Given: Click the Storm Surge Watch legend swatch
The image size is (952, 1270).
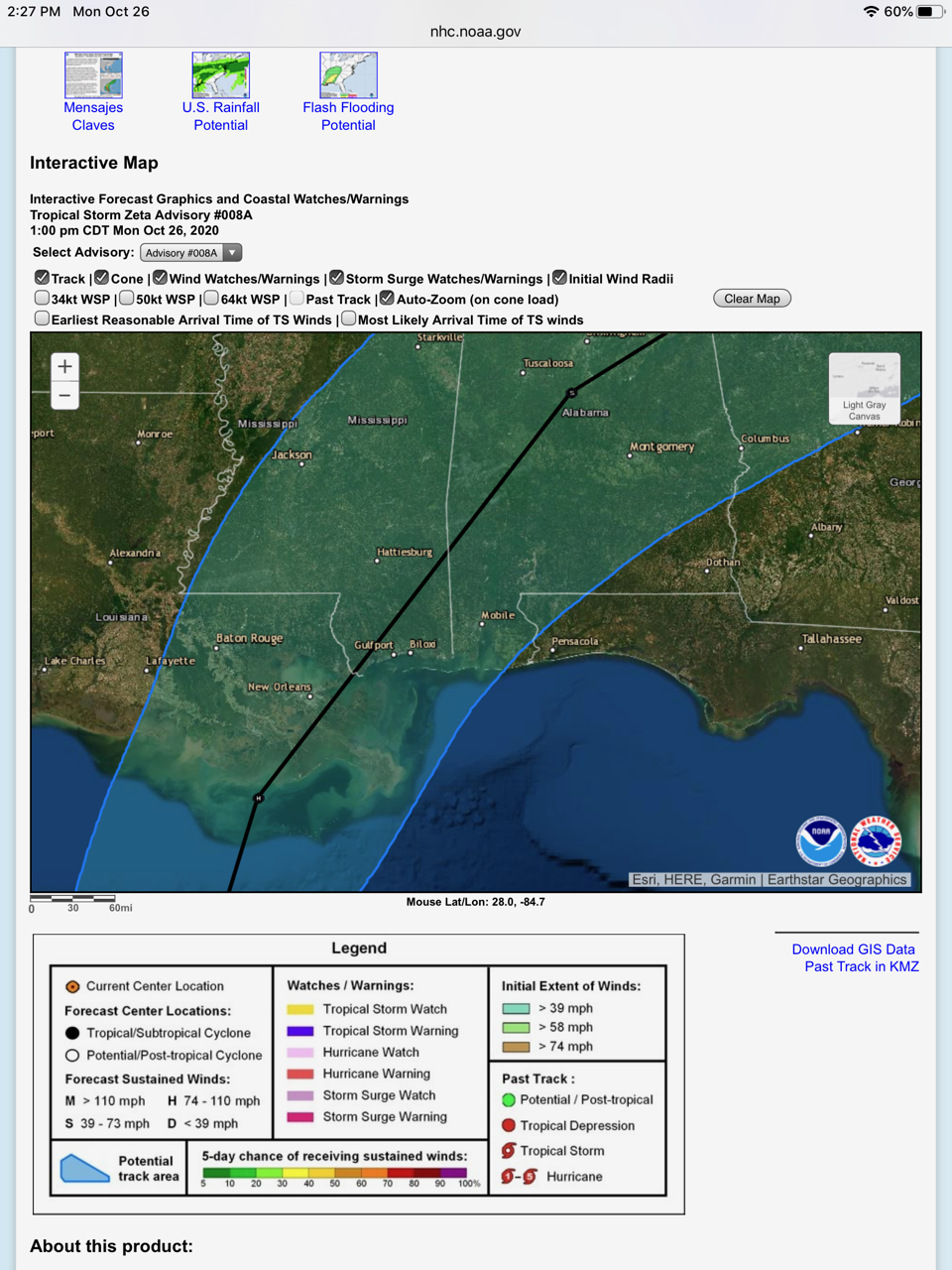Looking at the screenshot, I should point(300,1095).
